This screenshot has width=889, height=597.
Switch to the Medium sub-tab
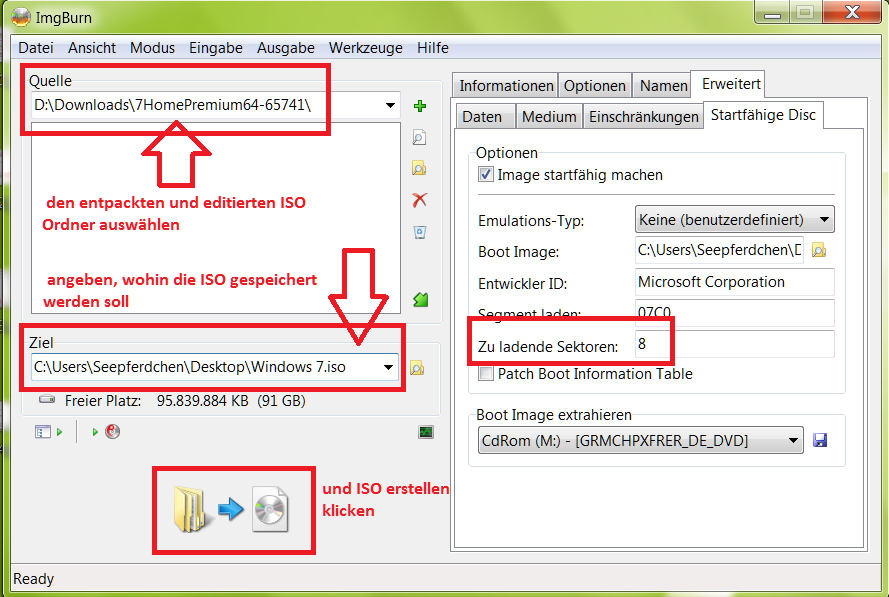[549, 117]
